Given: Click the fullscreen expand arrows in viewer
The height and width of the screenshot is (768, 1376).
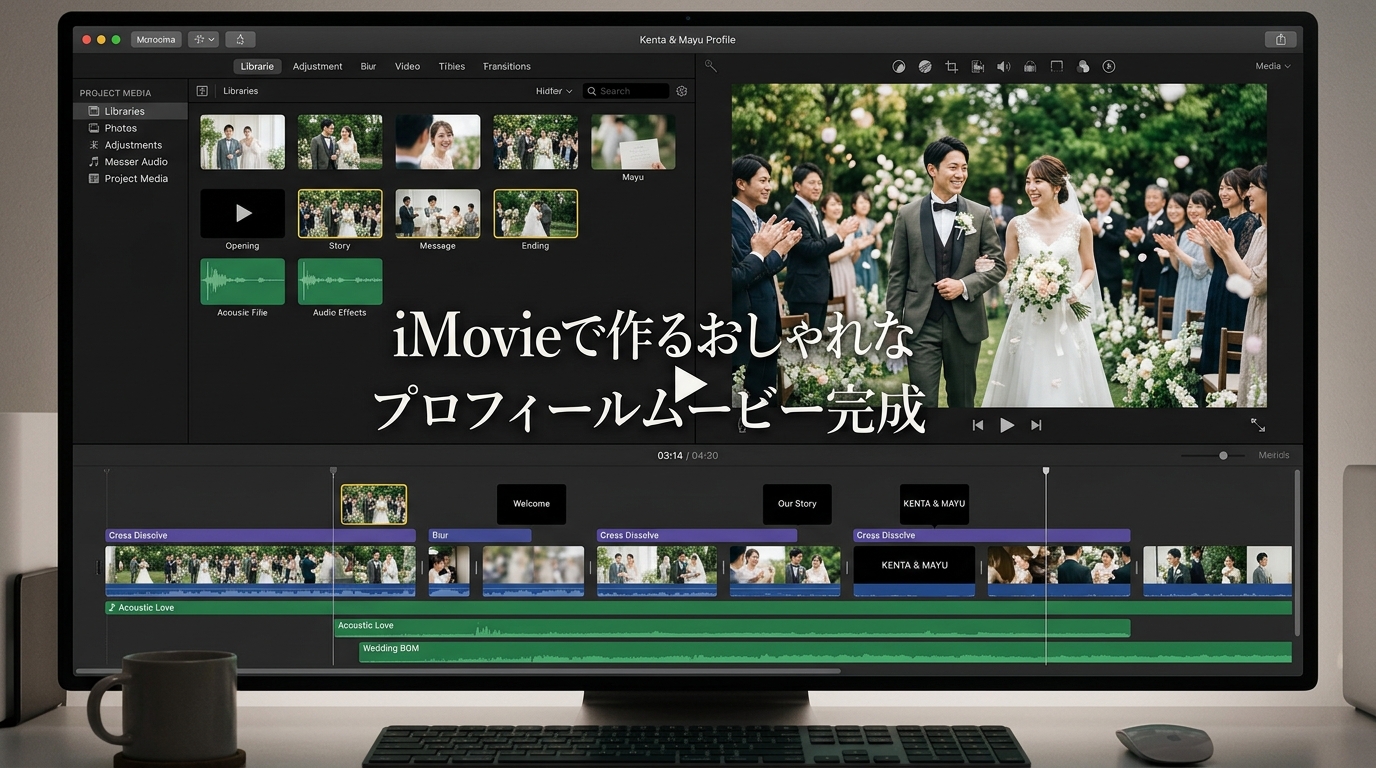Looking at the screenshot, I should click(1258, 425).
